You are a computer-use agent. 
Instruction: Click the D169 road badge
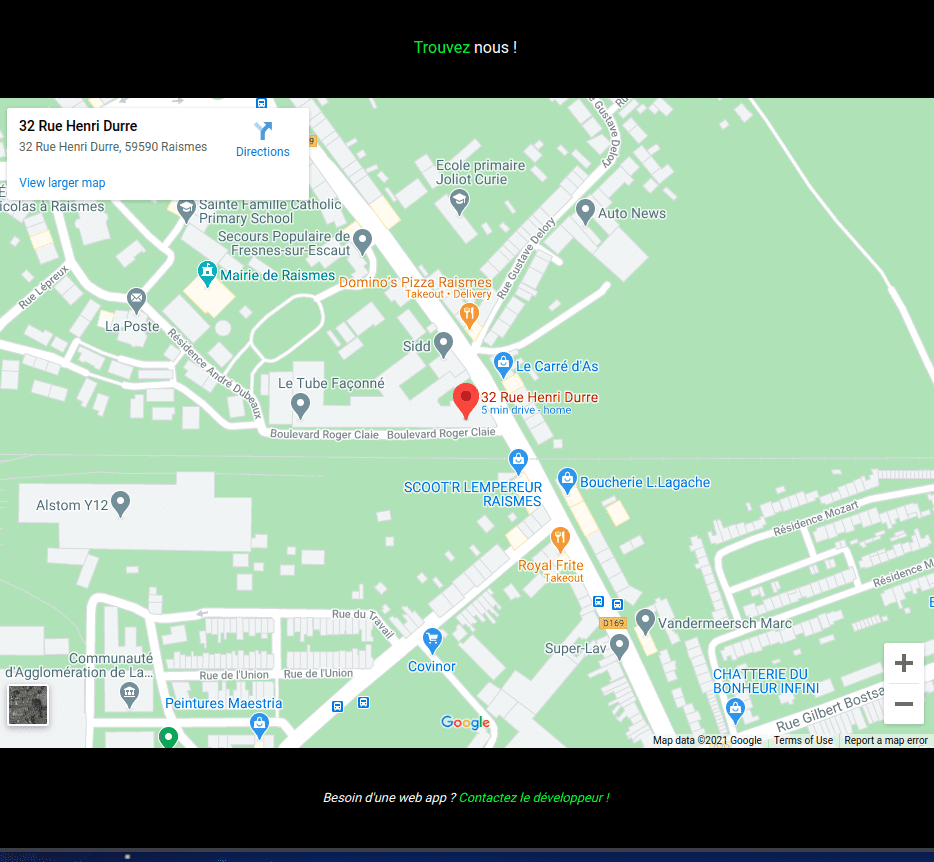613,623
